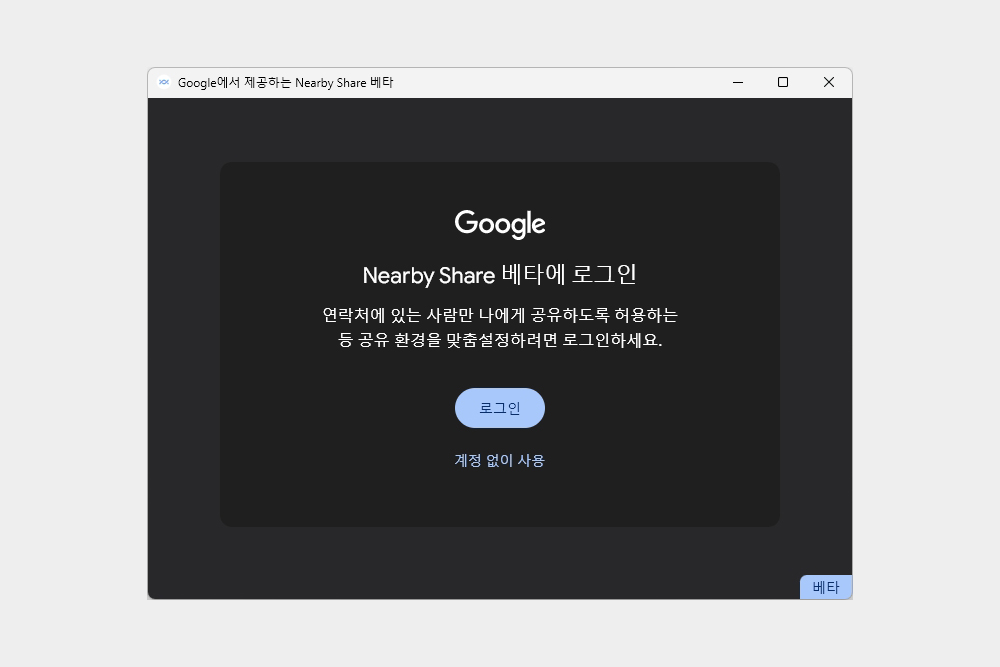Maximize the Nearby Share window

tap(783, 82)
